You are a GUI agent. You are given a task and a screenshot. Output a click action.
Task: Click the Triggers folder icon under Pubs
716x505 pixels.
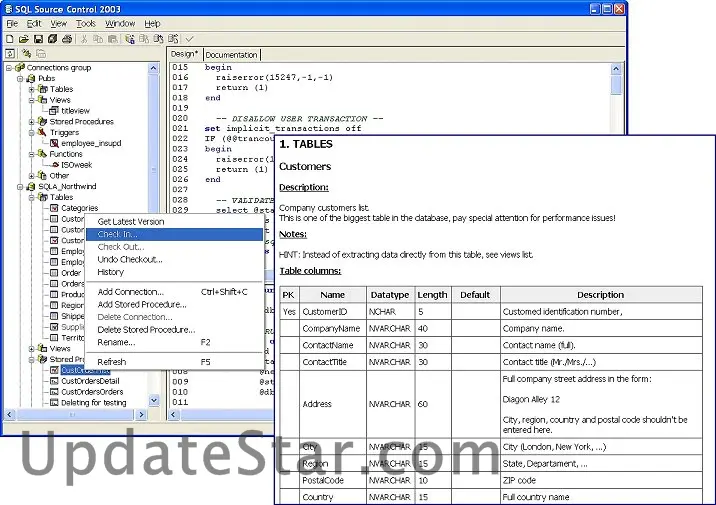click(x=42, y=132)
